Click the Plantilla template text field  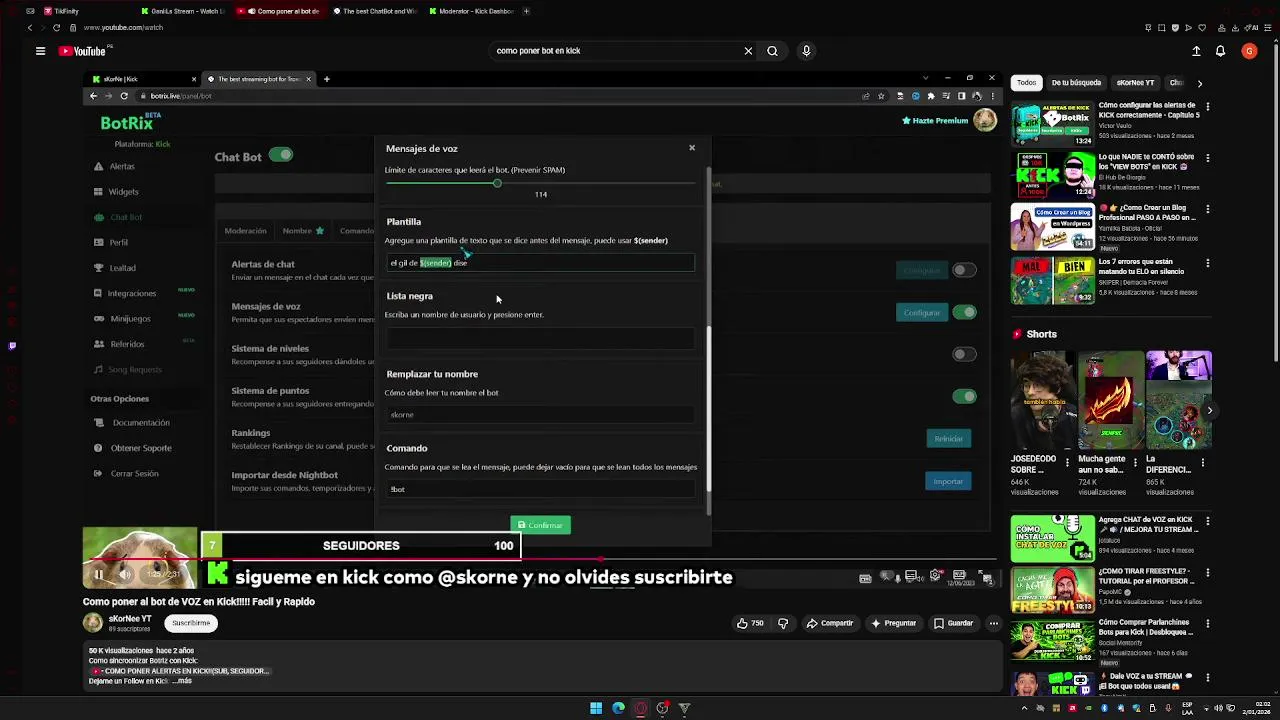click(x=540, y=263)
